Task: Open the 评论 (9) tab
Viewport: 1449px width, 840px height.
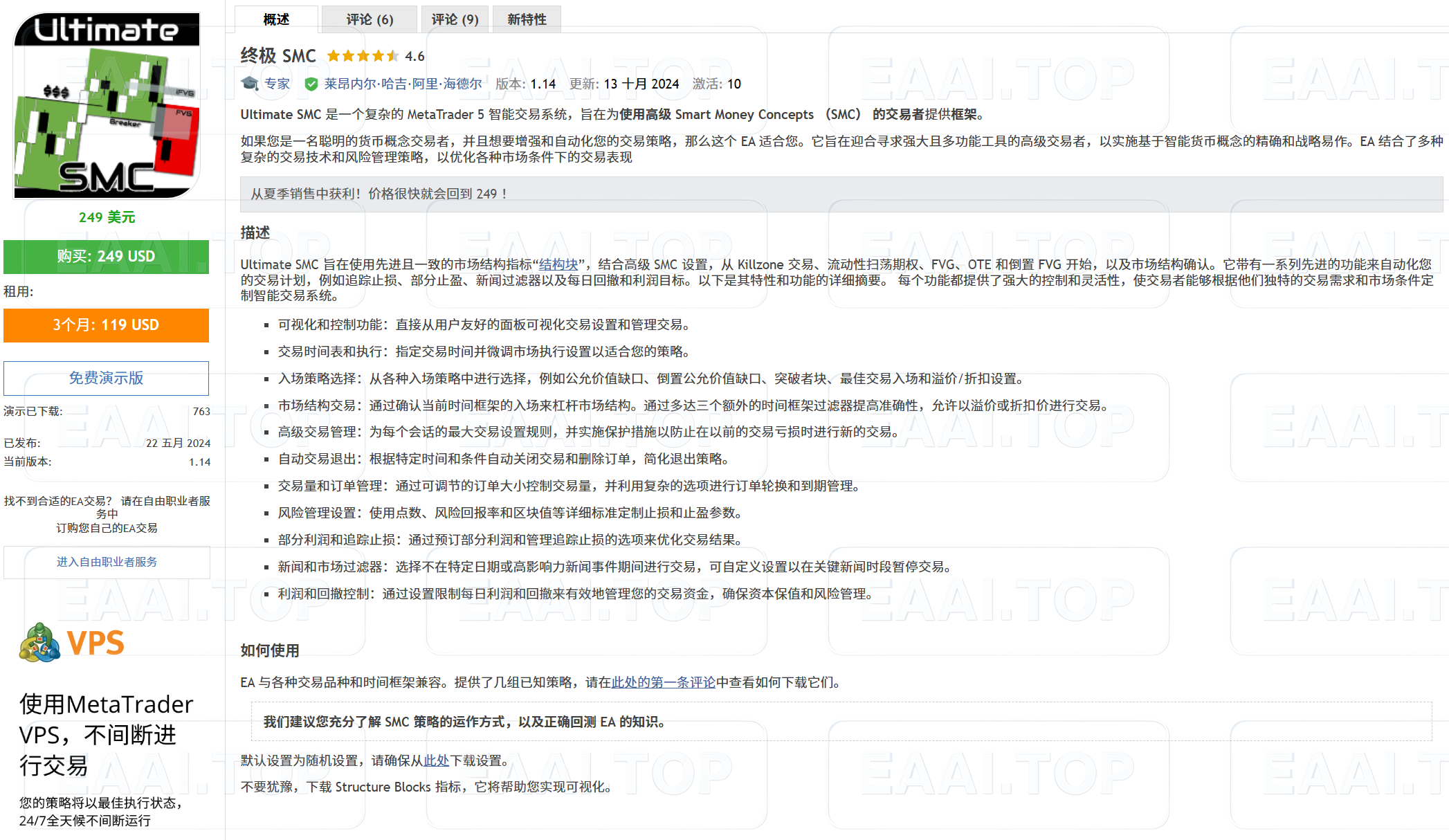Action: pos(454,19)
